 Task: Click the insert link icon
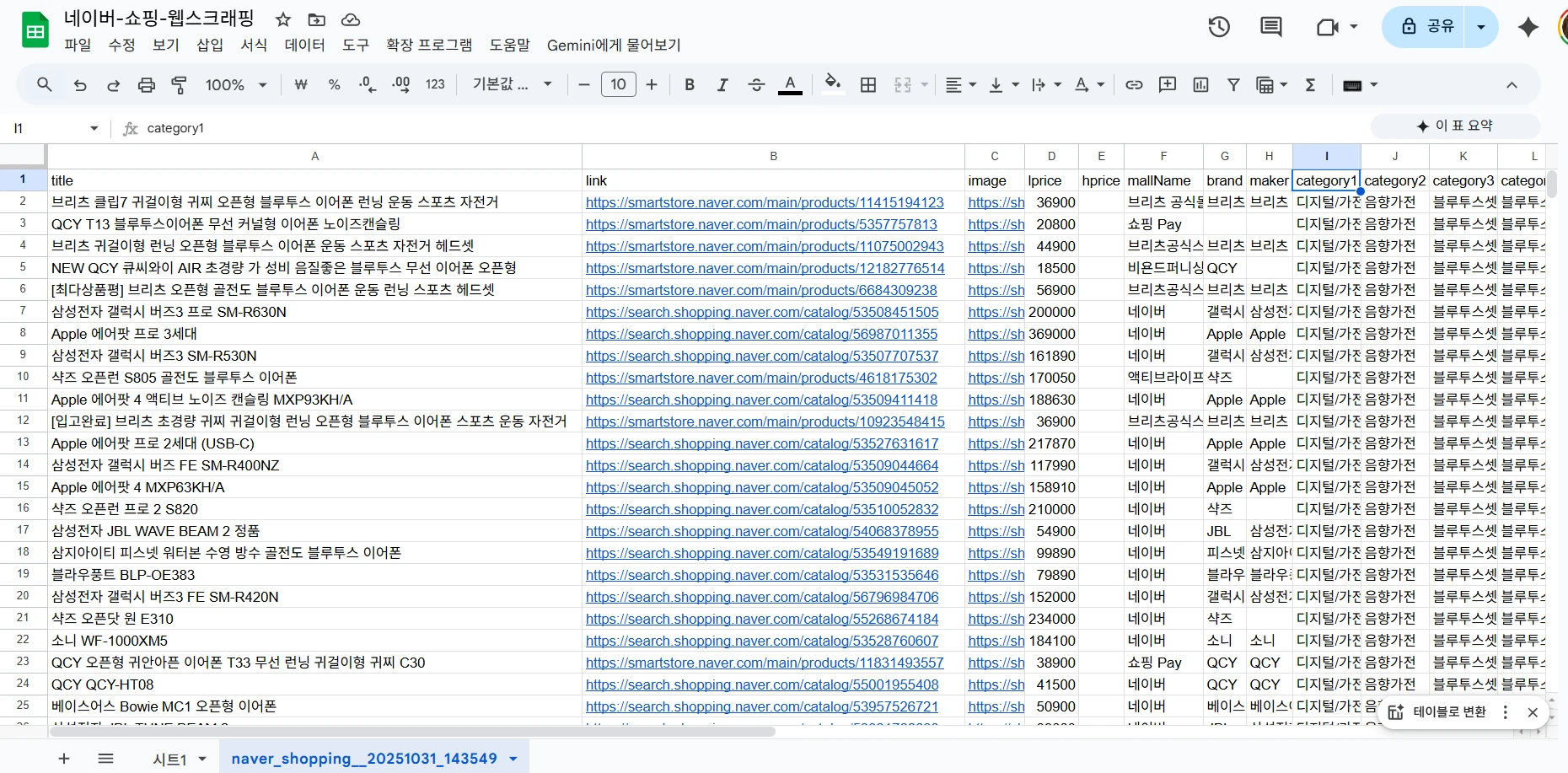pyautogui.click(x=1134, y=85)
